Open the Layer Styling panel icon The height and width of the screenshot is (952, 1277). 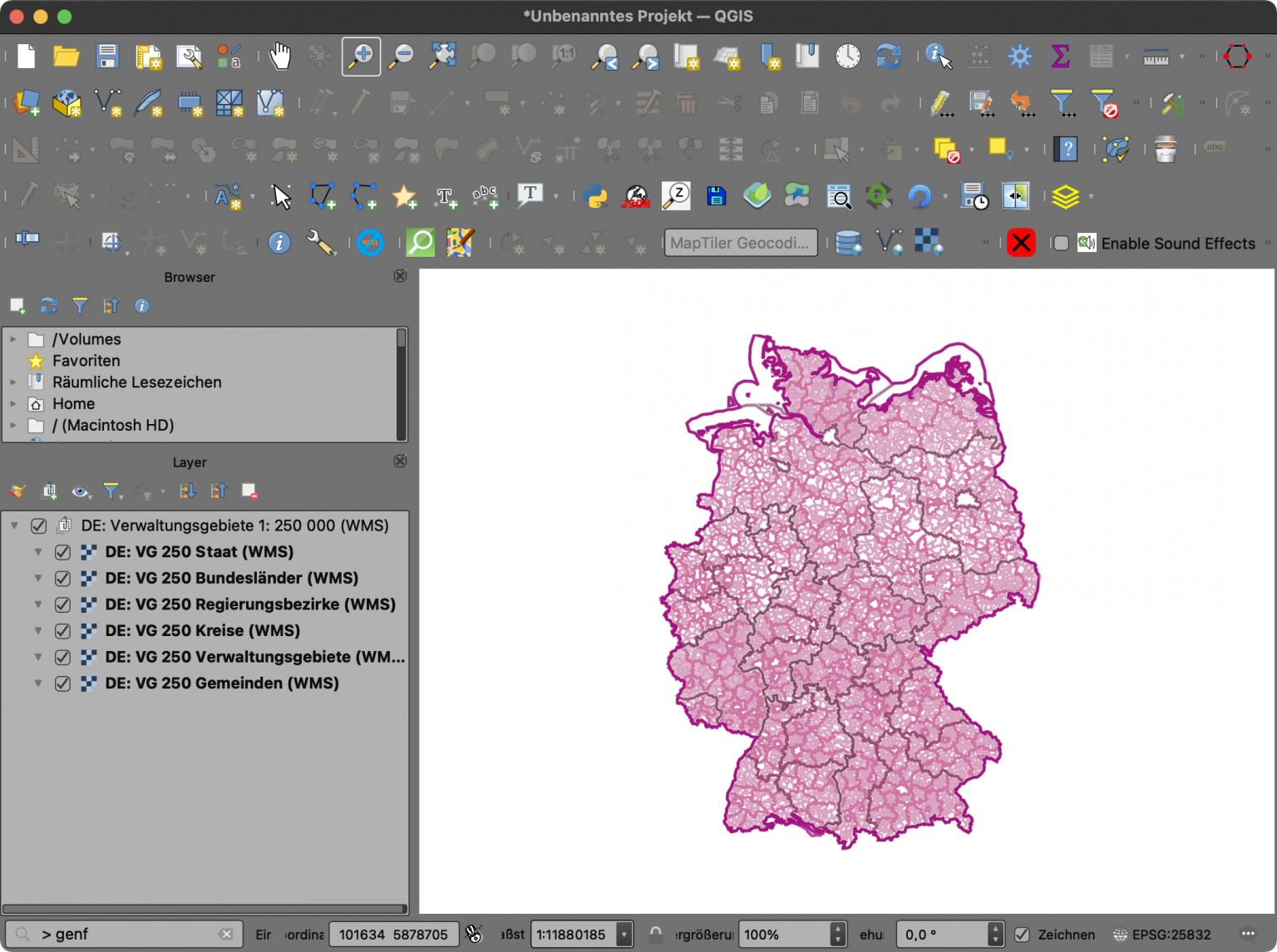(1067, 196)
